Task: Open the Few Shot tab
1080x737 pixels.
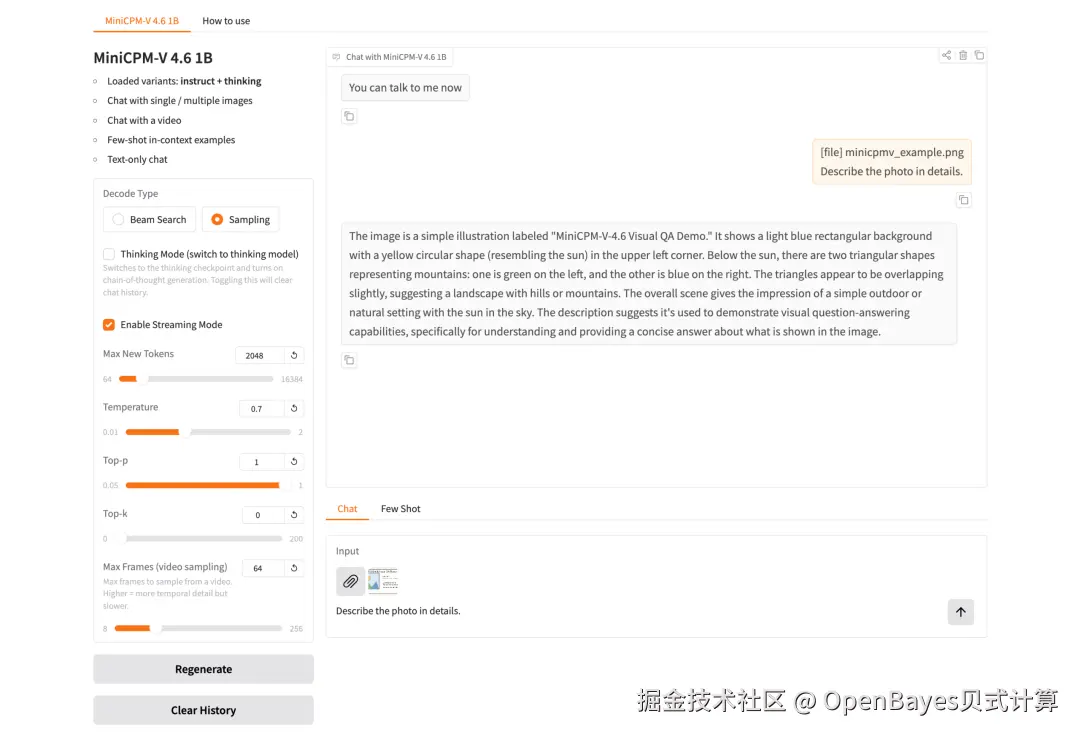Action: tap(400, 509)
